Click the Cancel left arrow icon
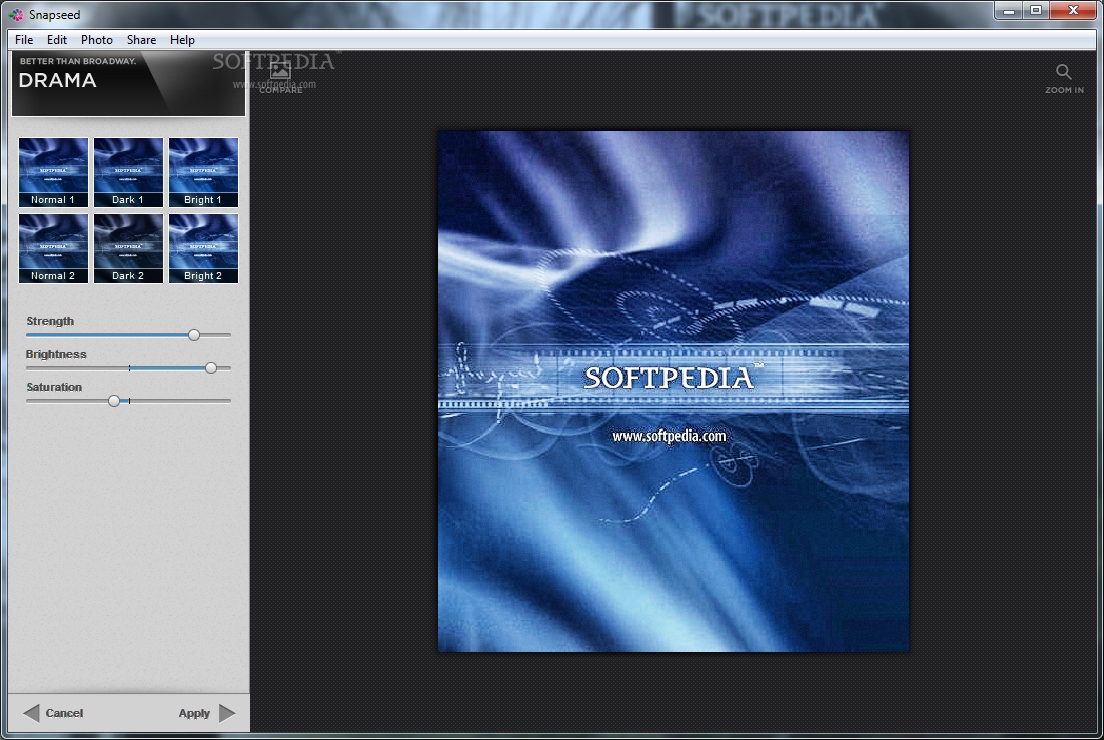Viewport: 1104px width, 740px height. [31, 713]
